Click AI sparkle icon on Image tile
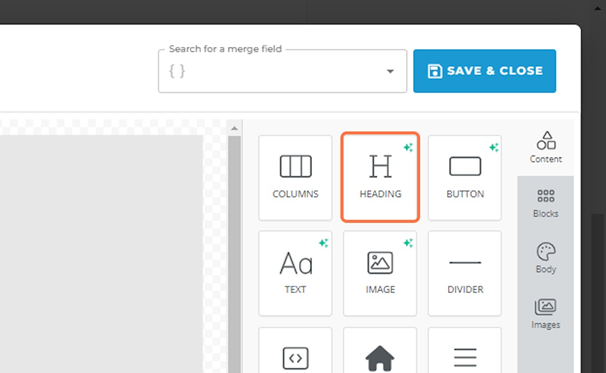606x373 pixels. (x=409, y=243)
